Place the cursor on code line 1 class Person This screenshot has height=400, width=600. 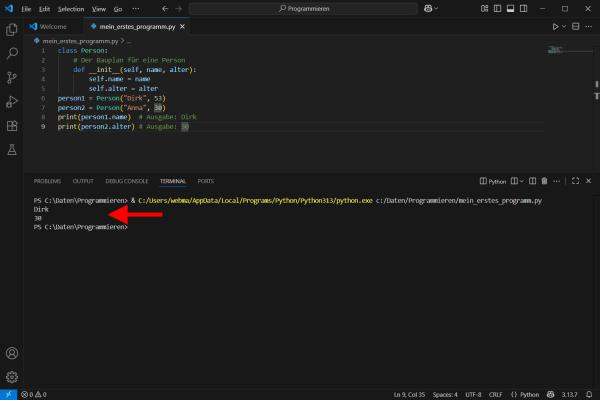pos(83,51)
